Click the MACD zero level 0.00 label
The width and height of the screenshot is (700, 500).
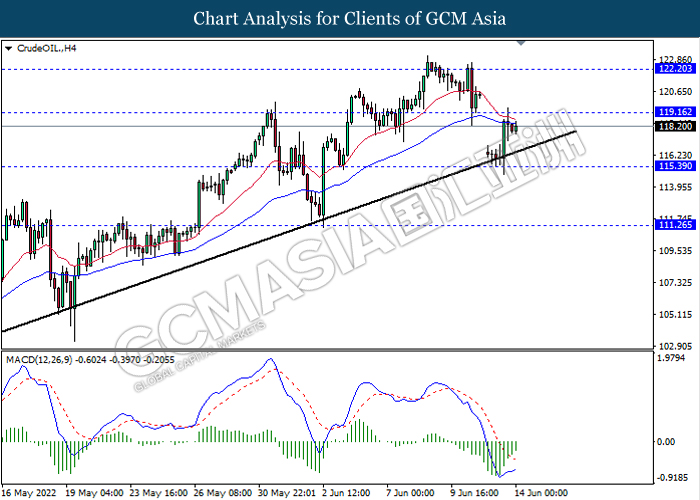667,442
